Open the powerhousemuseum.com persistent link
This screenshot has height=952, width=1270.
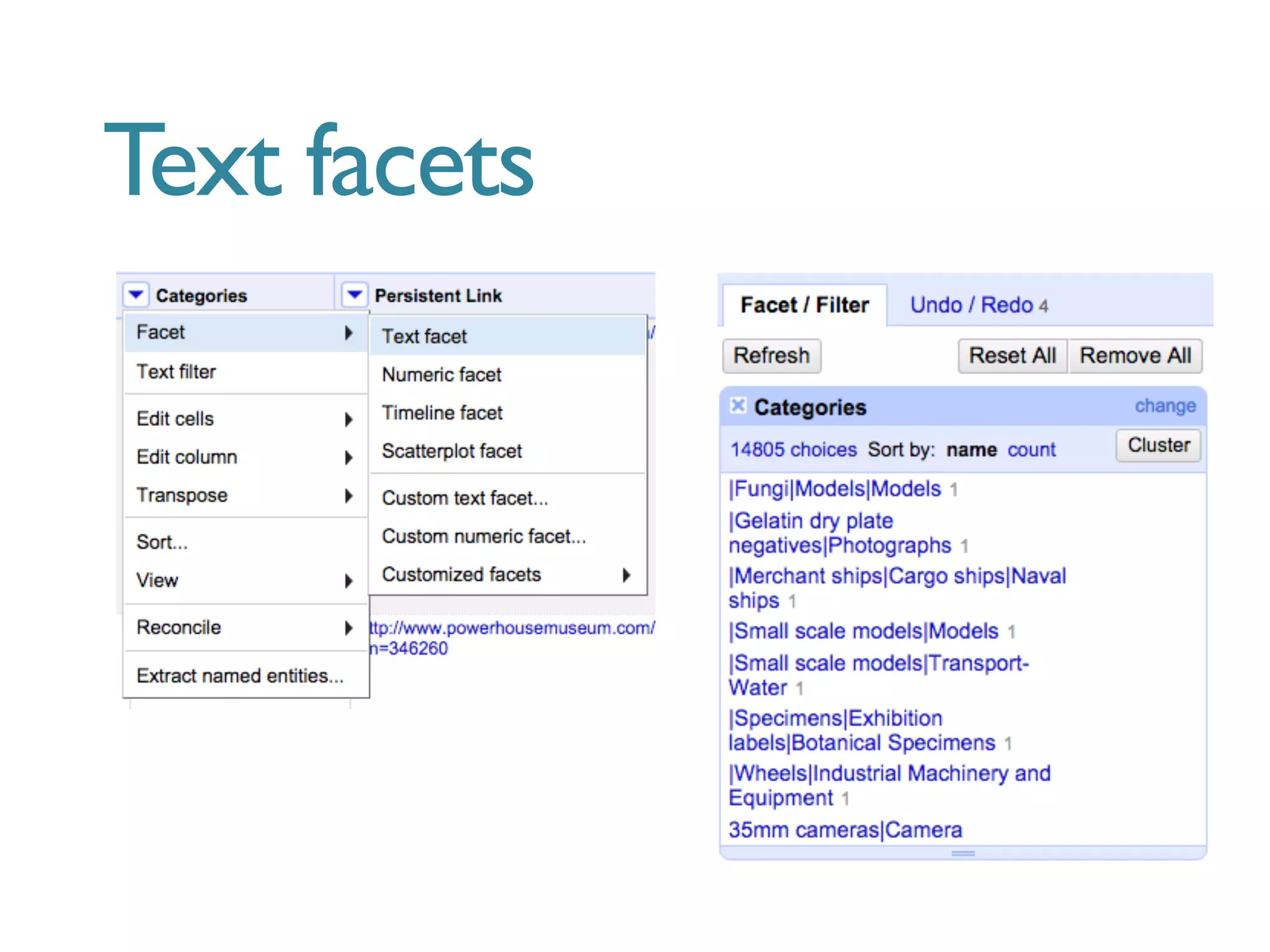pyautogui.click(x=512, y=638)
